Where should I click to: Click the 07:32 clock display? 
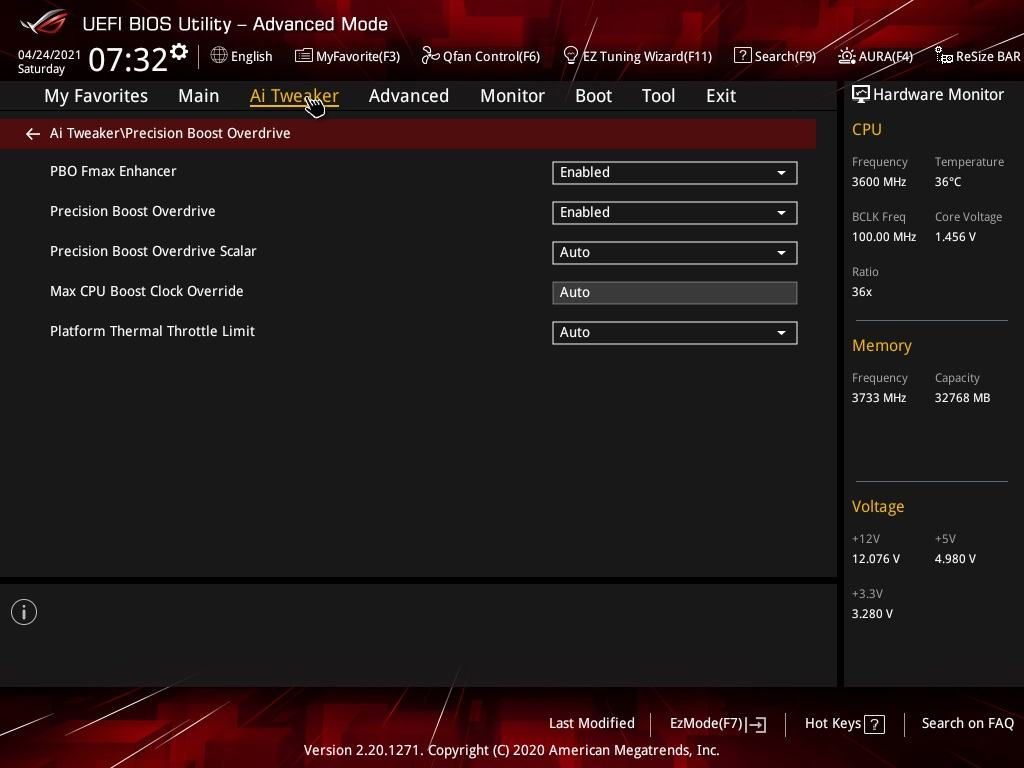tap(128, 59)
